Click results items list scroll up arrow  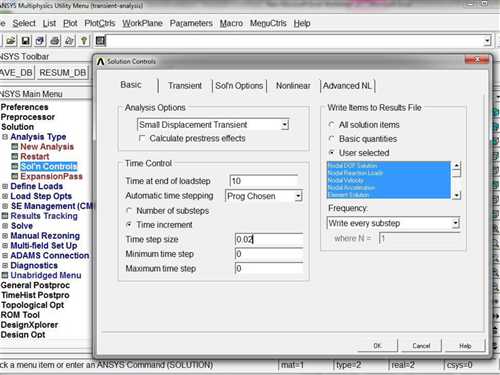(456, 165)
